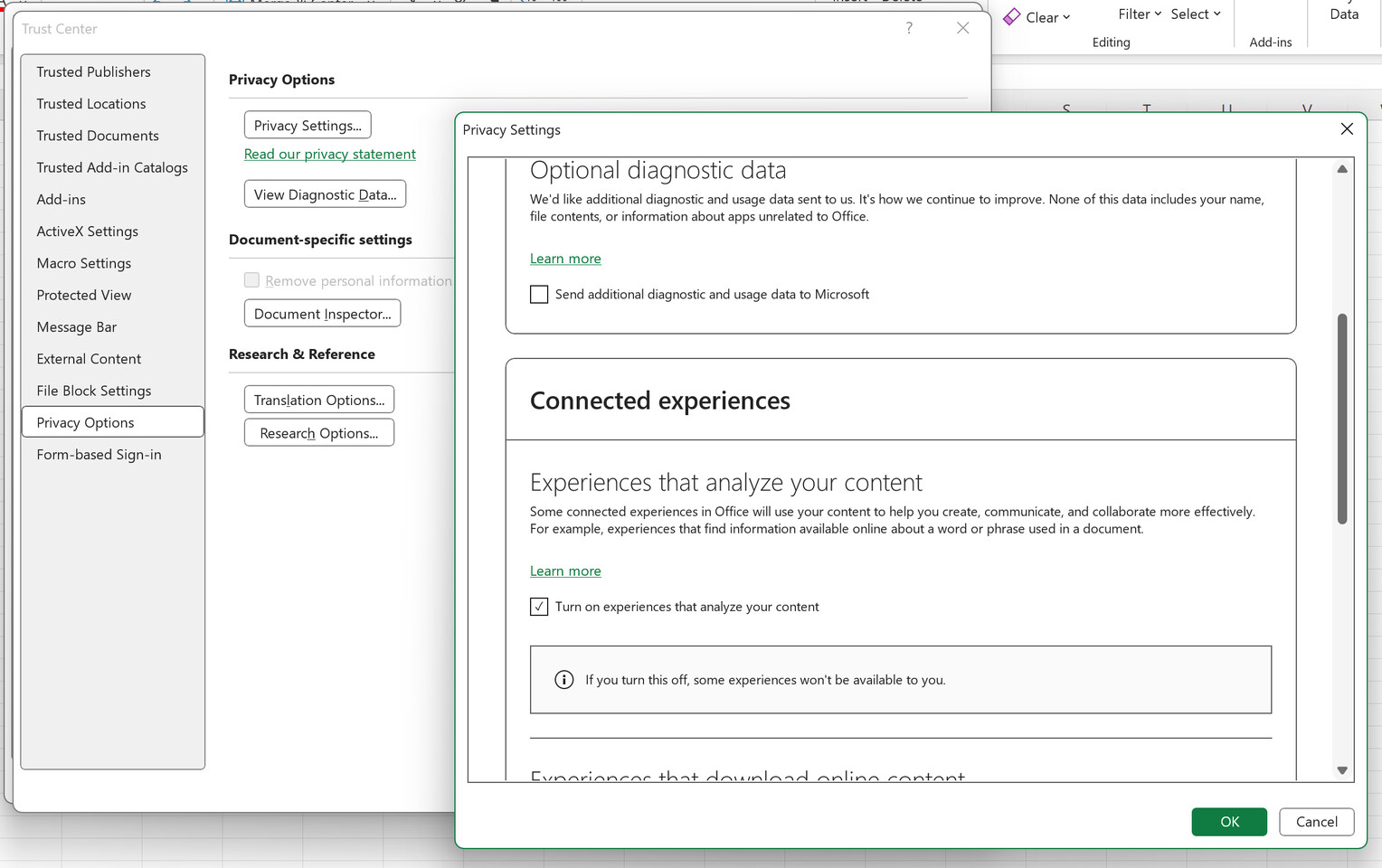Go to Add-ins section in Trust Center
This screenshot has width=1382, height=868.
[x=112, y=200]
